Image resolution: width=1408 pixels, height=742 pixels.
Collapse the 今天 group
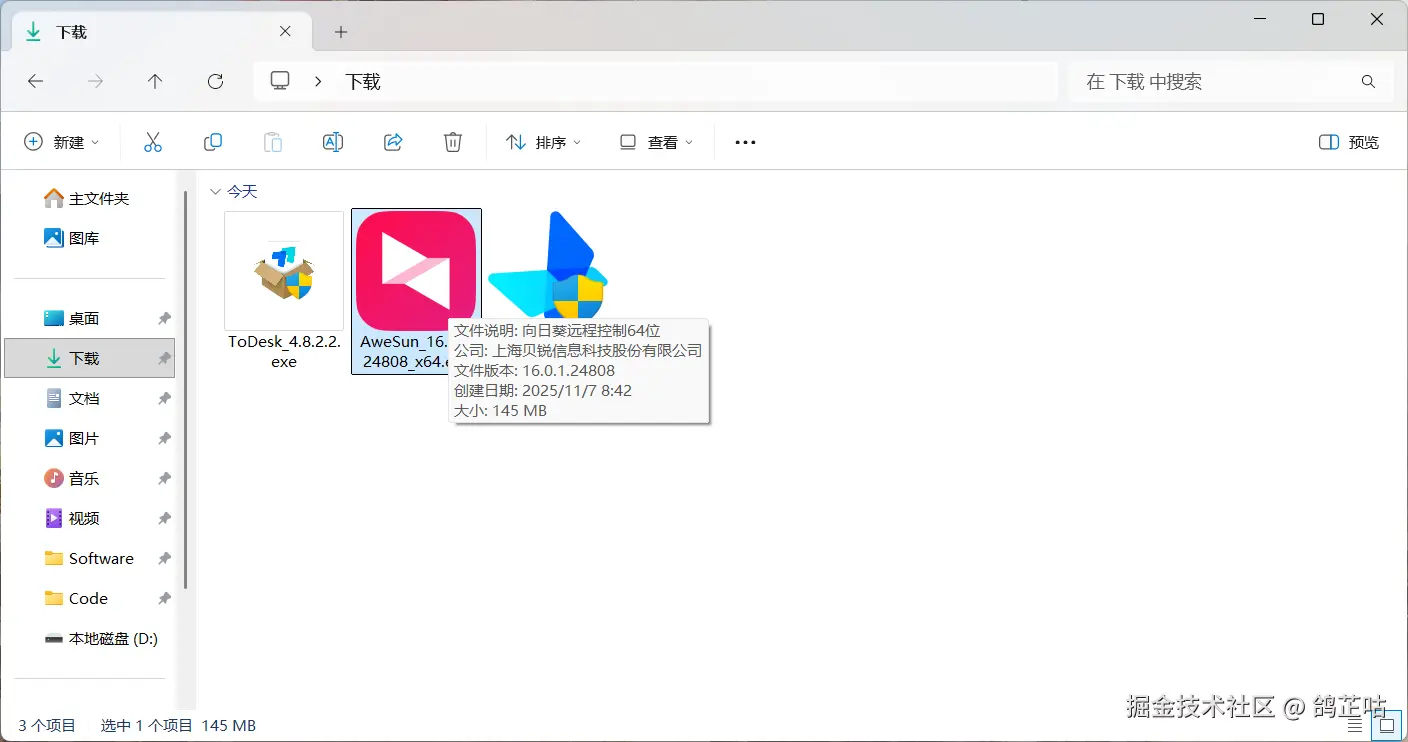click(215, 191)
